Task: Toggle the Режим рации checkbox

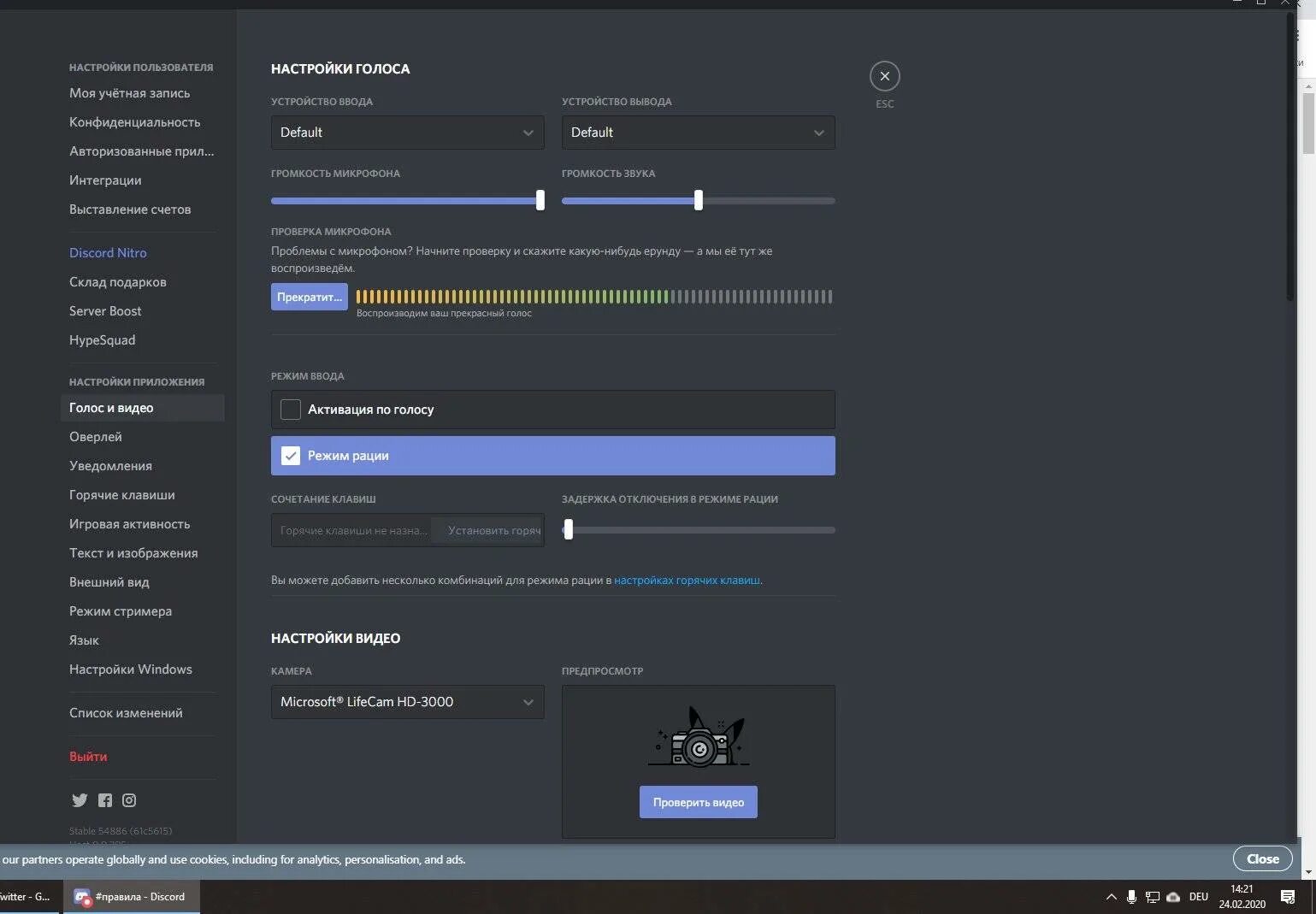Action: (x=291, y=456)
